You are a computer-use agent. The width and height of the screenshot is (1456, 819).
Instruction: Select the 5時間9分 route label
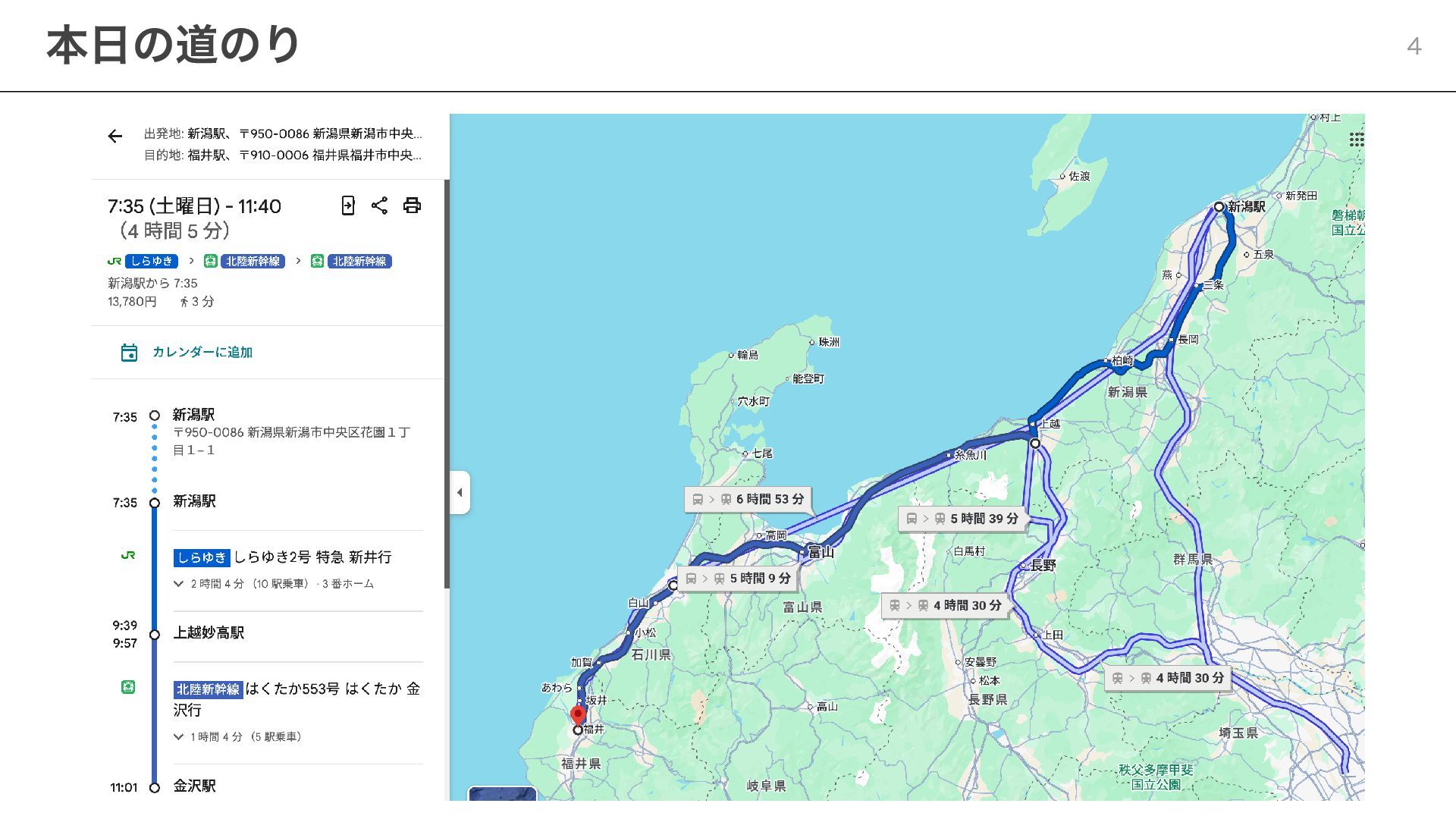point(739,579)
